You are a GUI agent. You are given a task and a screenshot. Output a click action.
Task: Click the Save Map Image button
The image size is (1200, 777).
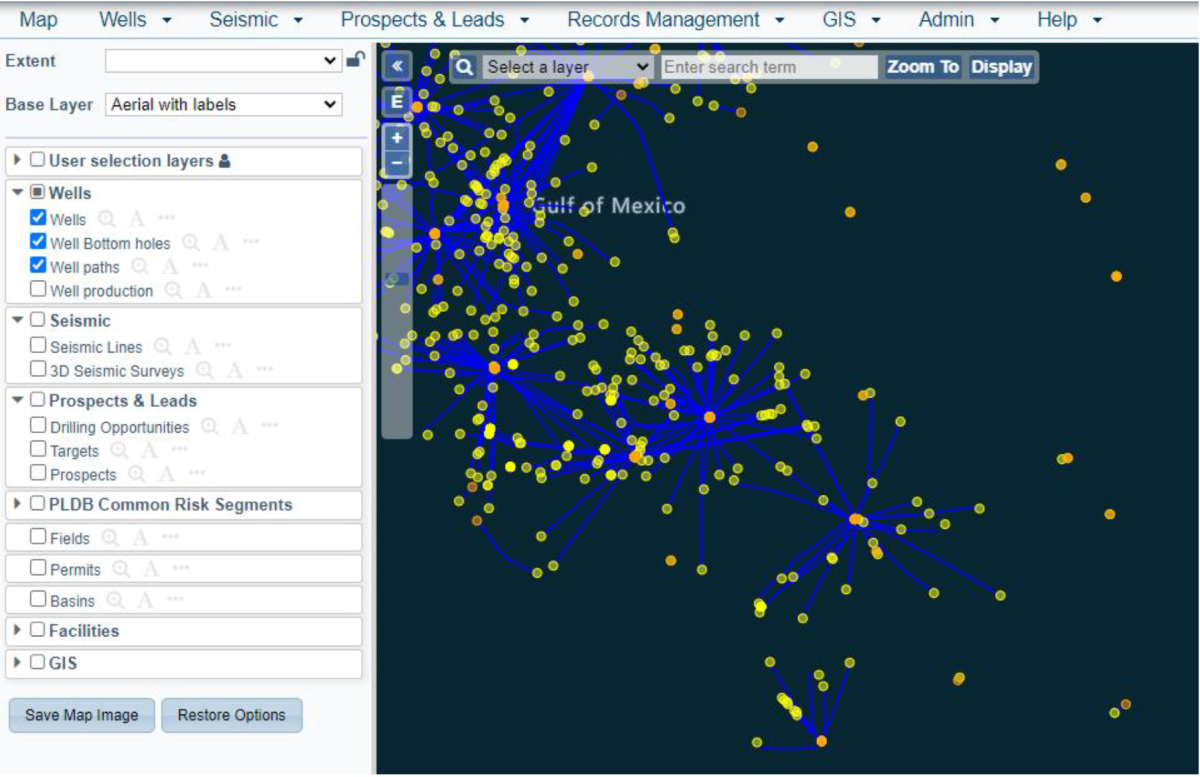[81, 715]
